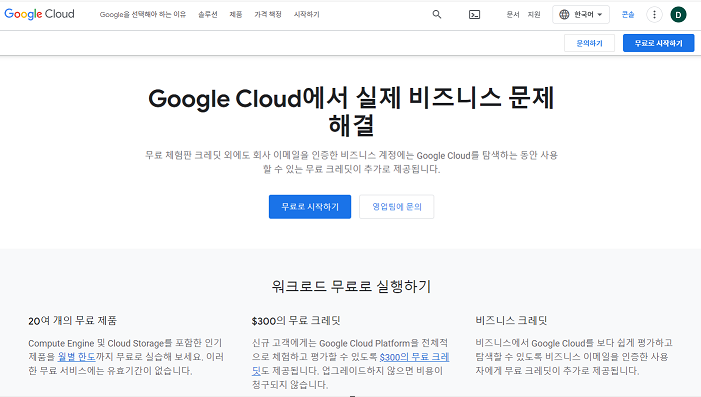Open the 콘솔 link
Screen dimensions: 701x397
click(x=628, y=14)
